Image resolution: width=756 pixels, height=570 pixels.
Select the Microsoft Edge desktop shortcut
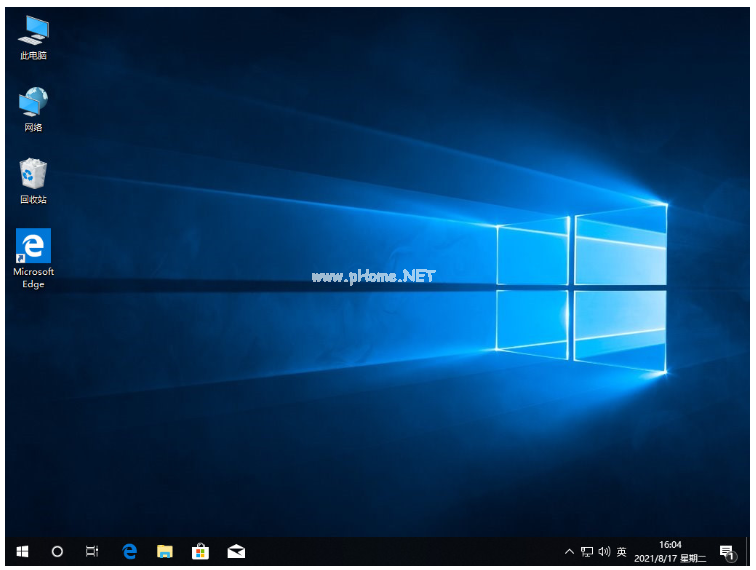coord(33,247)
